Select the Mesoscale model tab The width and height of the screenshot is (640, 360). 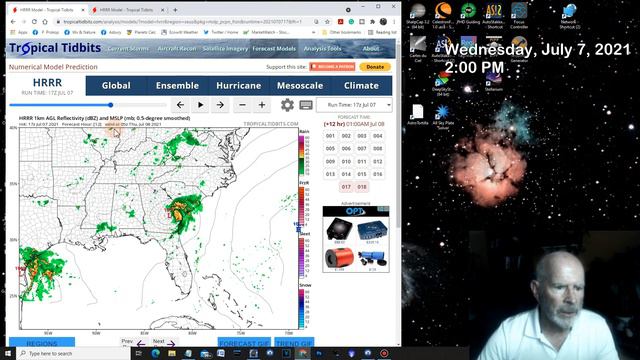[x=300, y=85]
